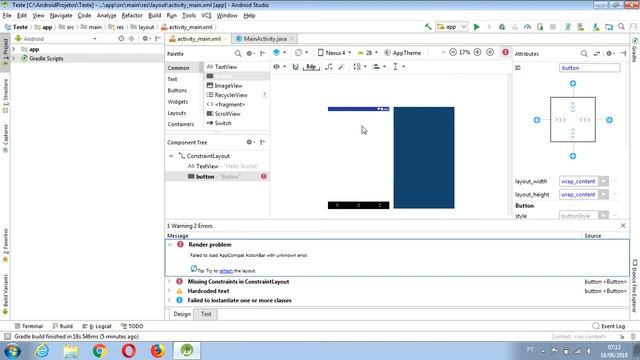Click Infer Constraints magic wand icon
Image resolution: width=640 pixels, height=360 pixels.
341,67
